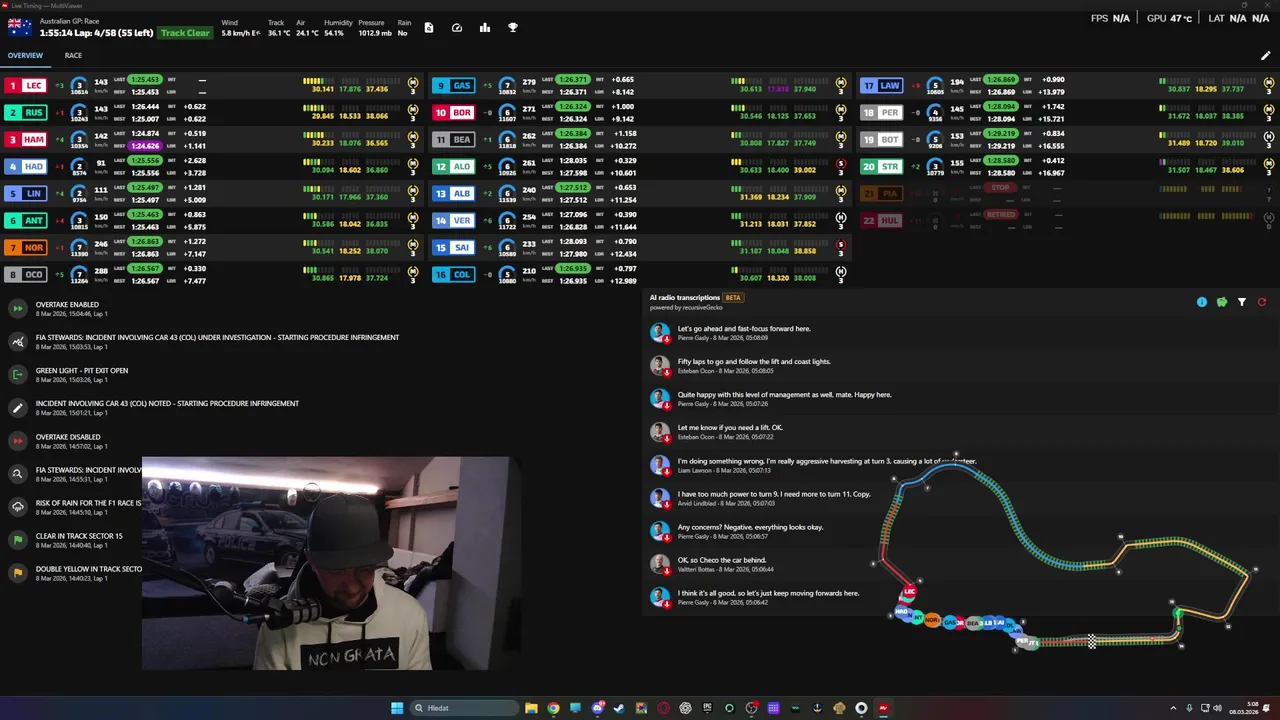Click the yellow flag double yellow icon
The image size is (1280, 720).
pyautogui.click(x=17, y=572)
